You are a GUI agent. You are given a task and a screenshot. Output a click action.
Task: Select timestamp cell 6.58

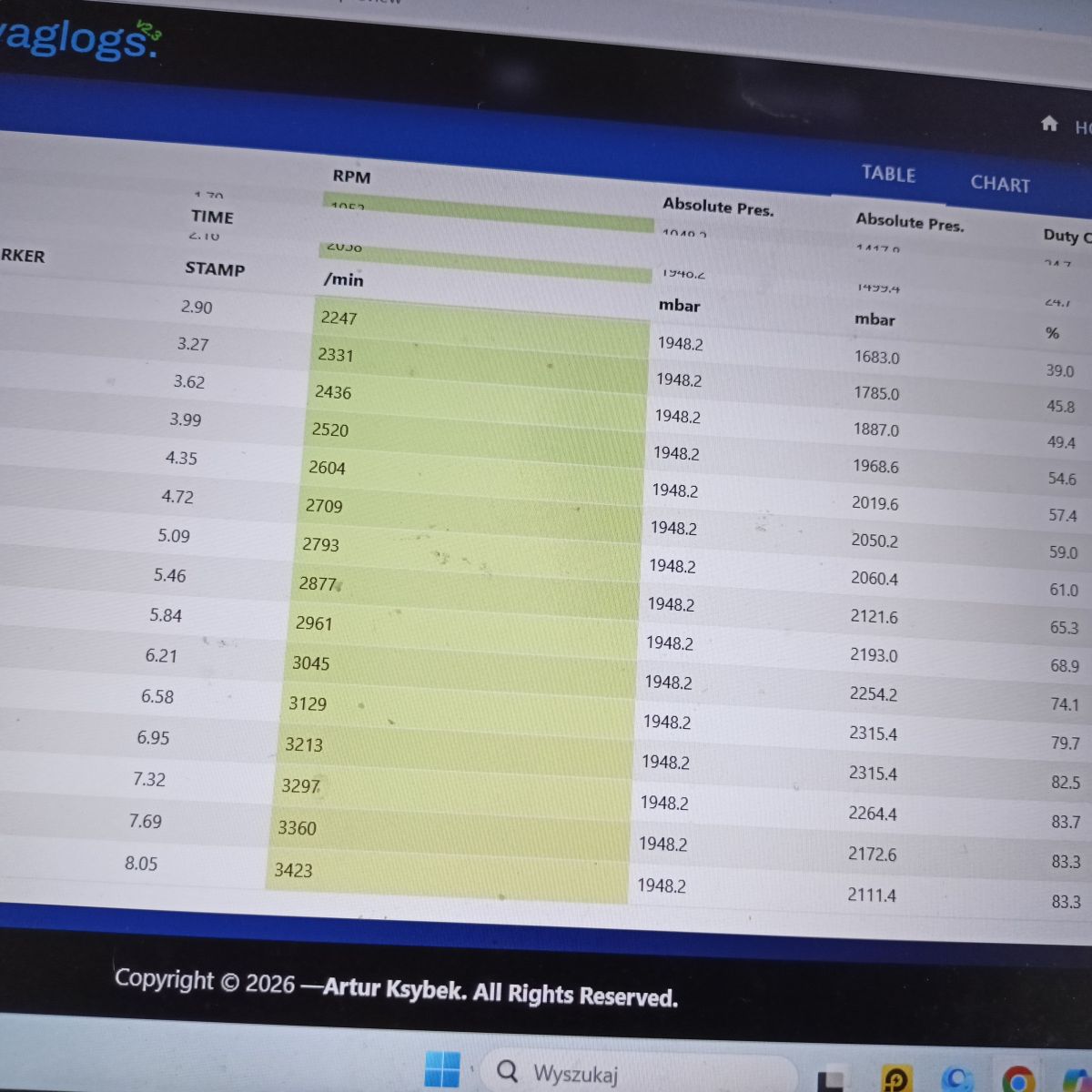[x=157, y=696]
